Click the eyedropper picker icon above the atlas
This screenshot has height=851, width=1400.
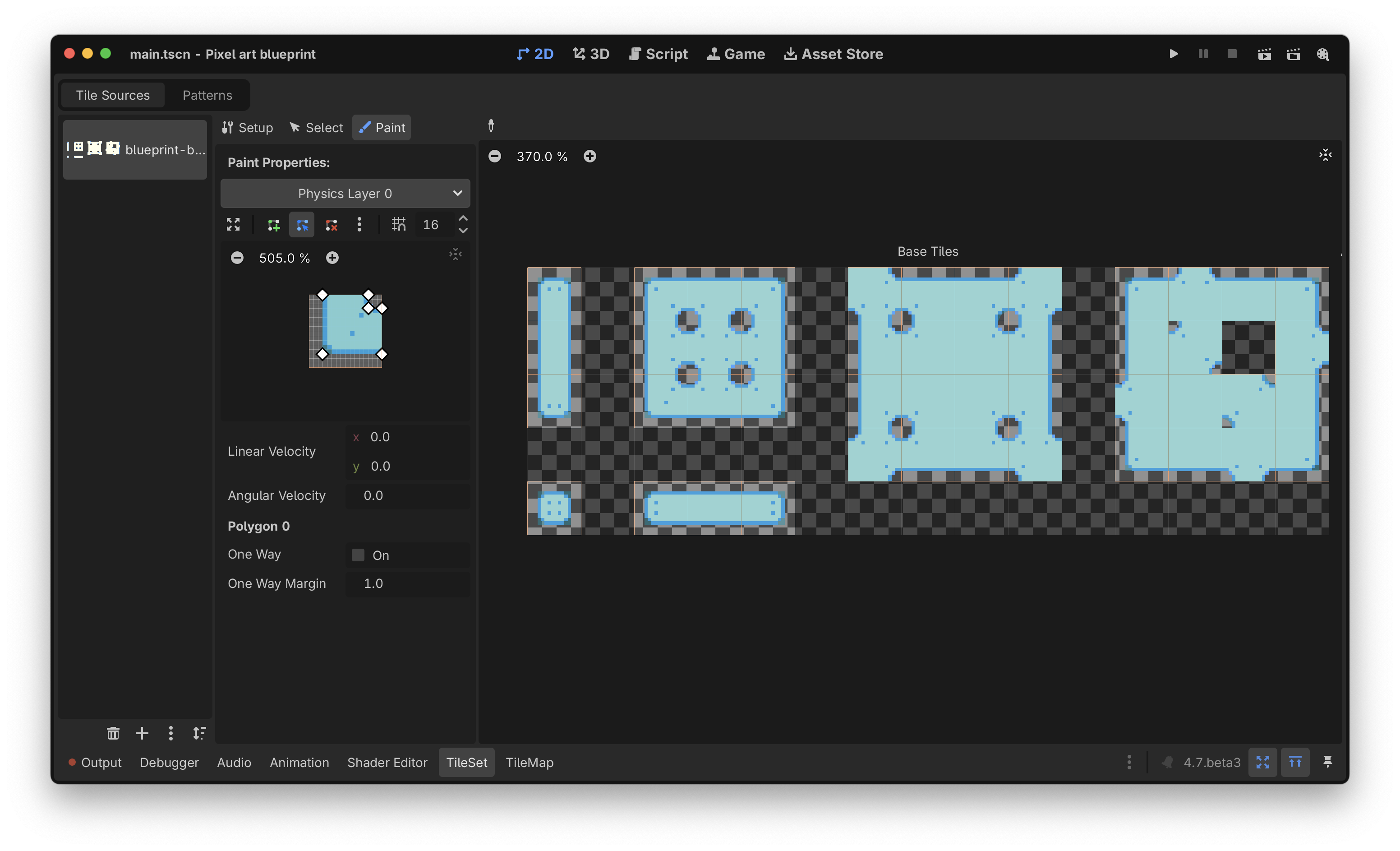(x=491, y=125)
